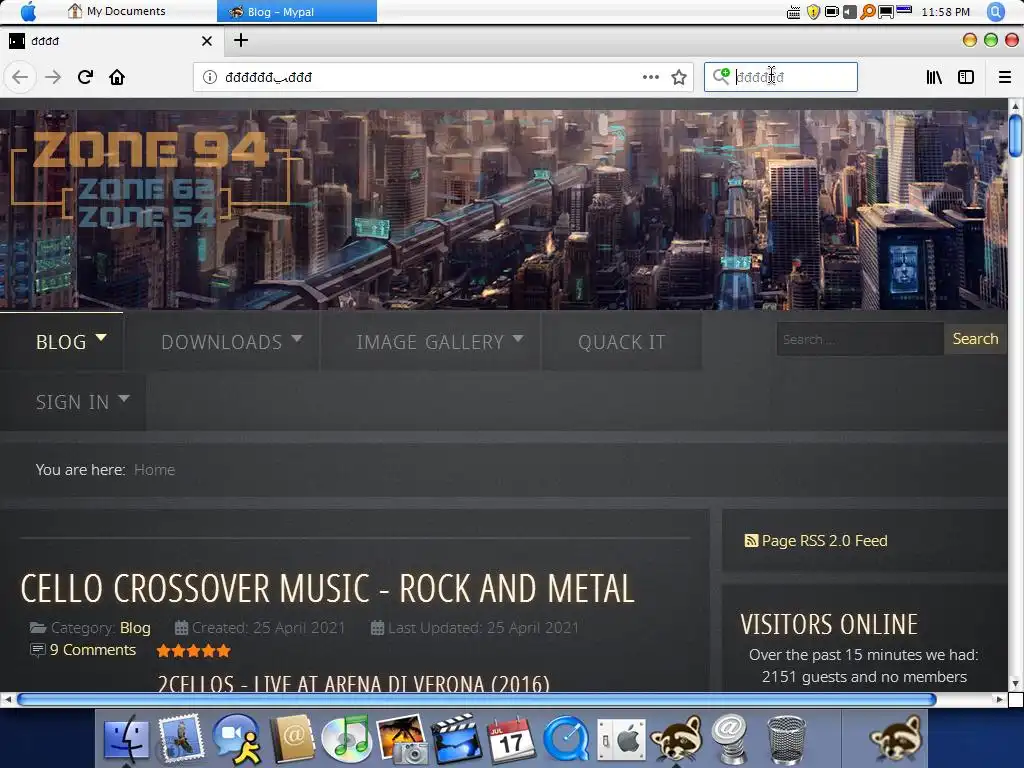Click the yellow security shield tray icon
Viewport: 1024px width, 768px height.
(813, 12)
